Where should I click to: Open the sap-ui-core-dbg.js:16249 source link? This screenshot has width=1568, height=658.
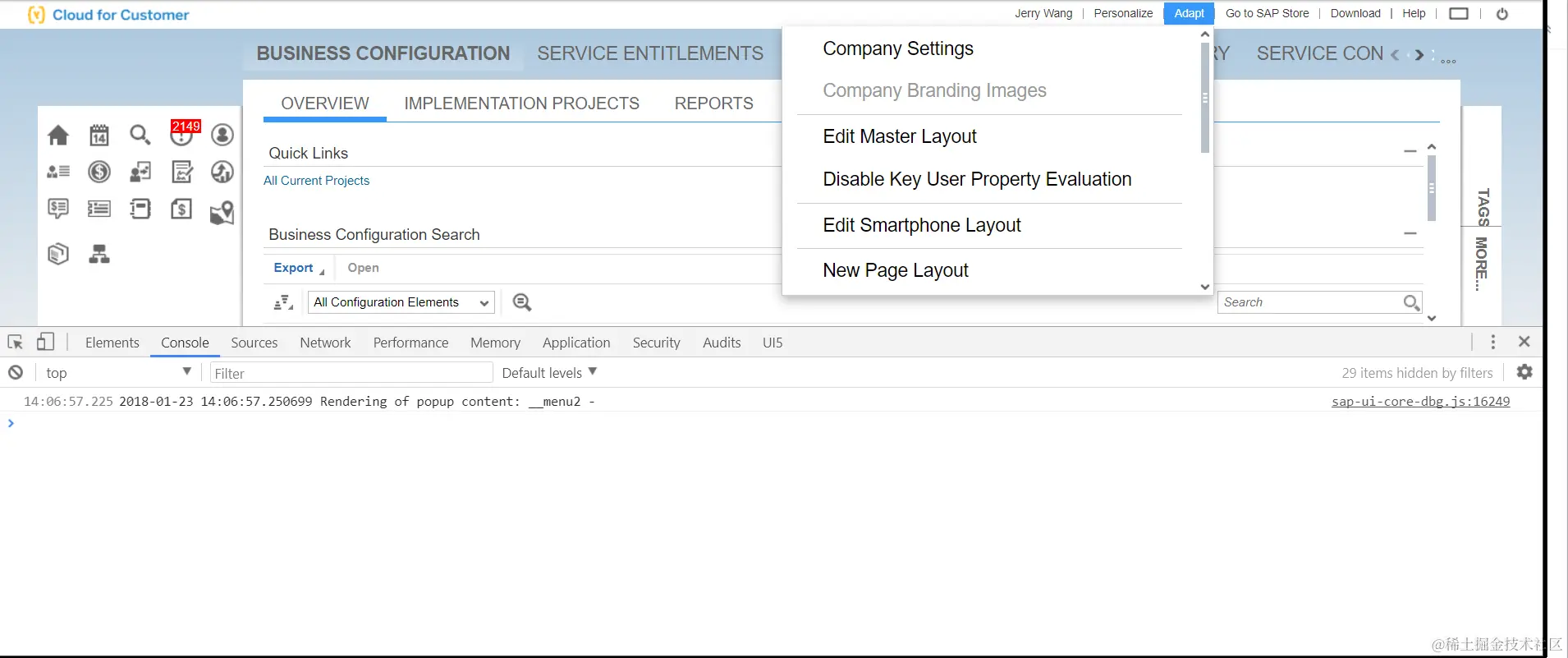point(1420,401)
